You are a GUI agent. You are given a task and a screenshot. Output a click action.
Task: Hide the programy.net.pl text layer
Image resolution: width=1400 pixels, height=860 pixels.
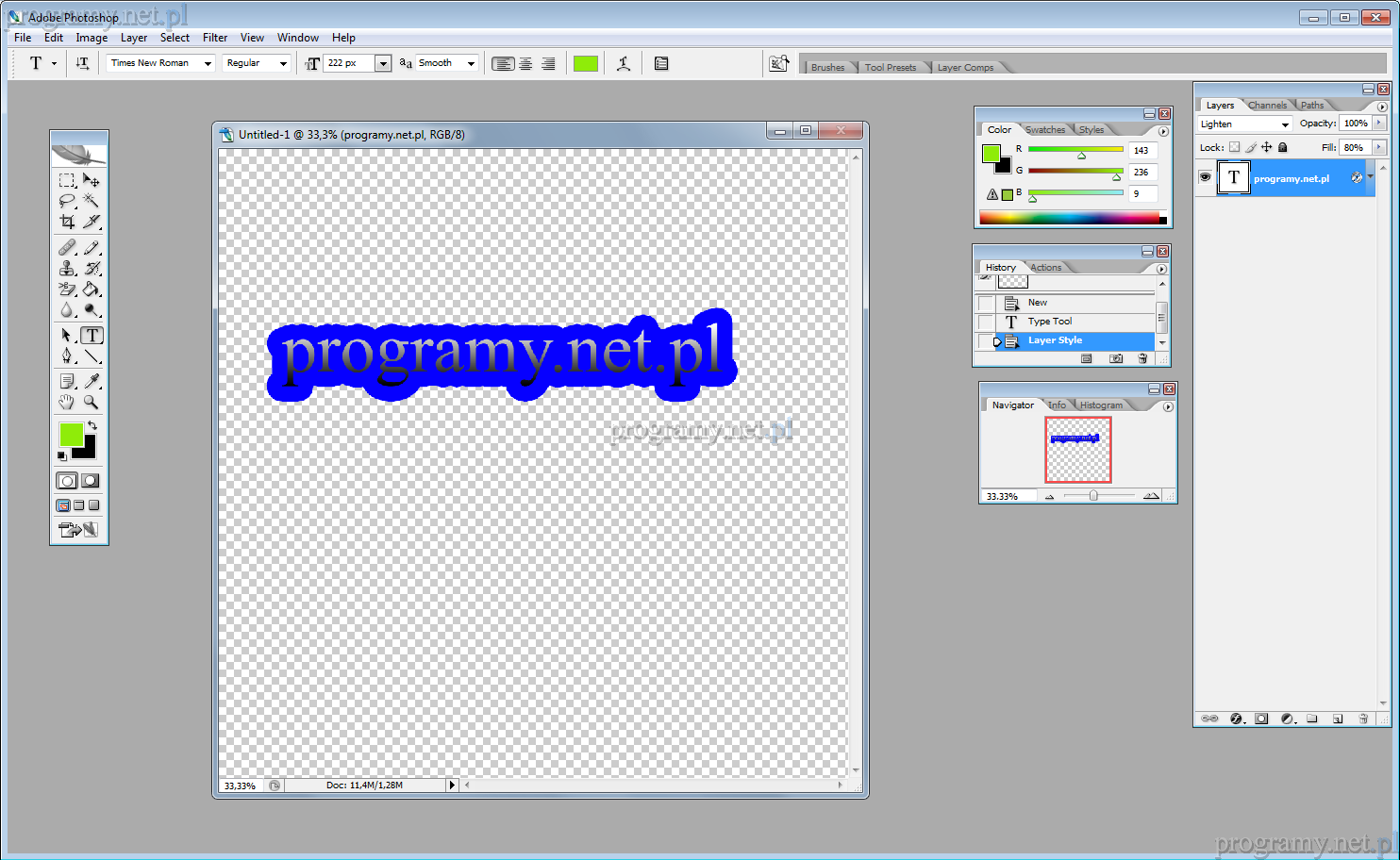pos(1205,177)
